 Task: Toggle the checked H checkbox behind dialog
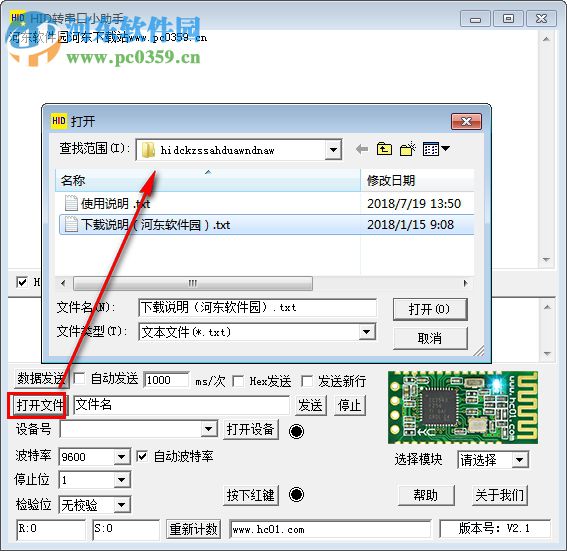pyautogui.click(x=22, y=282)
